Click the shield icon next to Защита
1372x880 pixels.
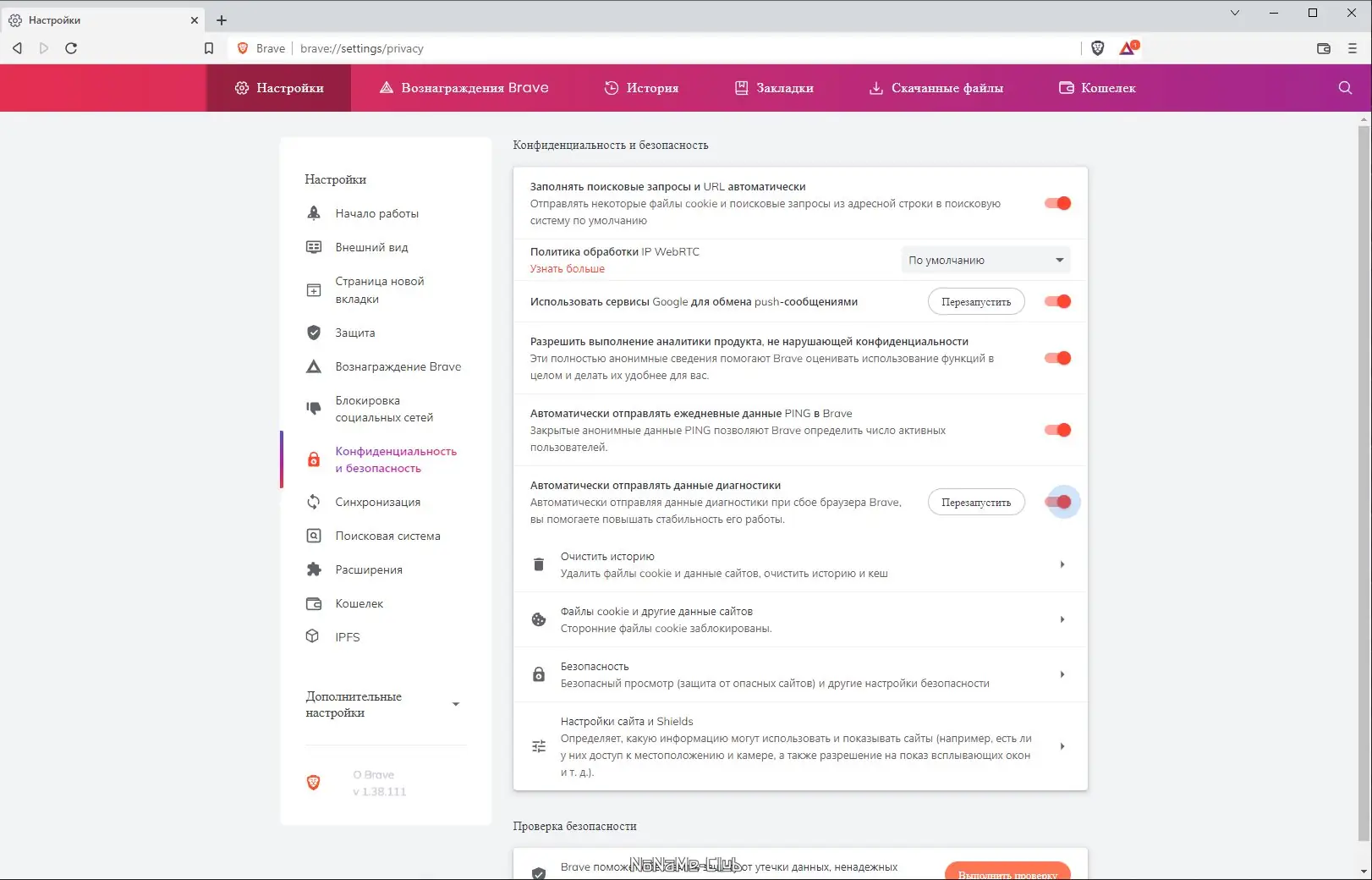click(314, 333)
